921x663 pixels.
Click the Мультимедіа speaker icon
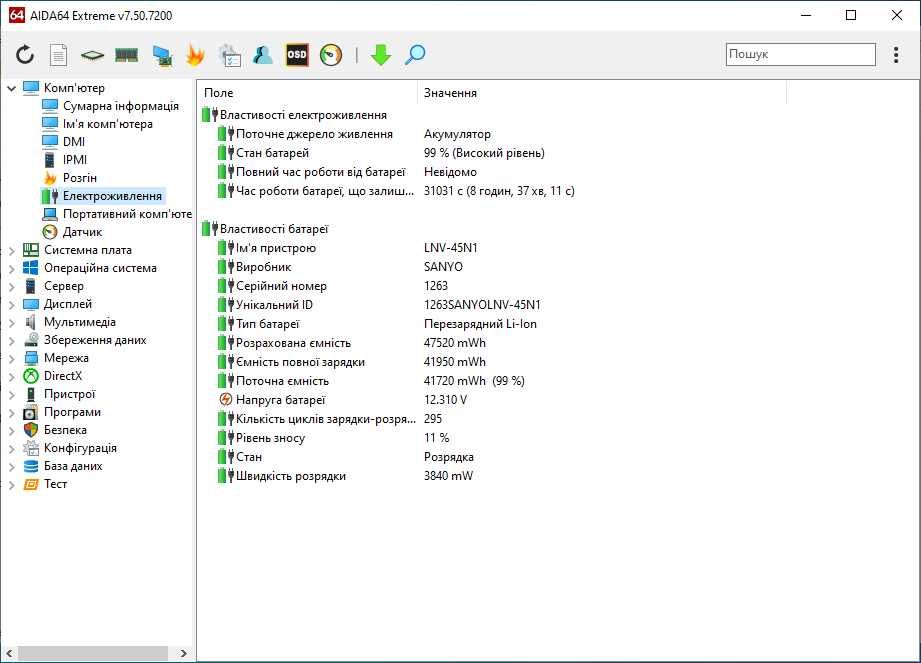point(31,322)
